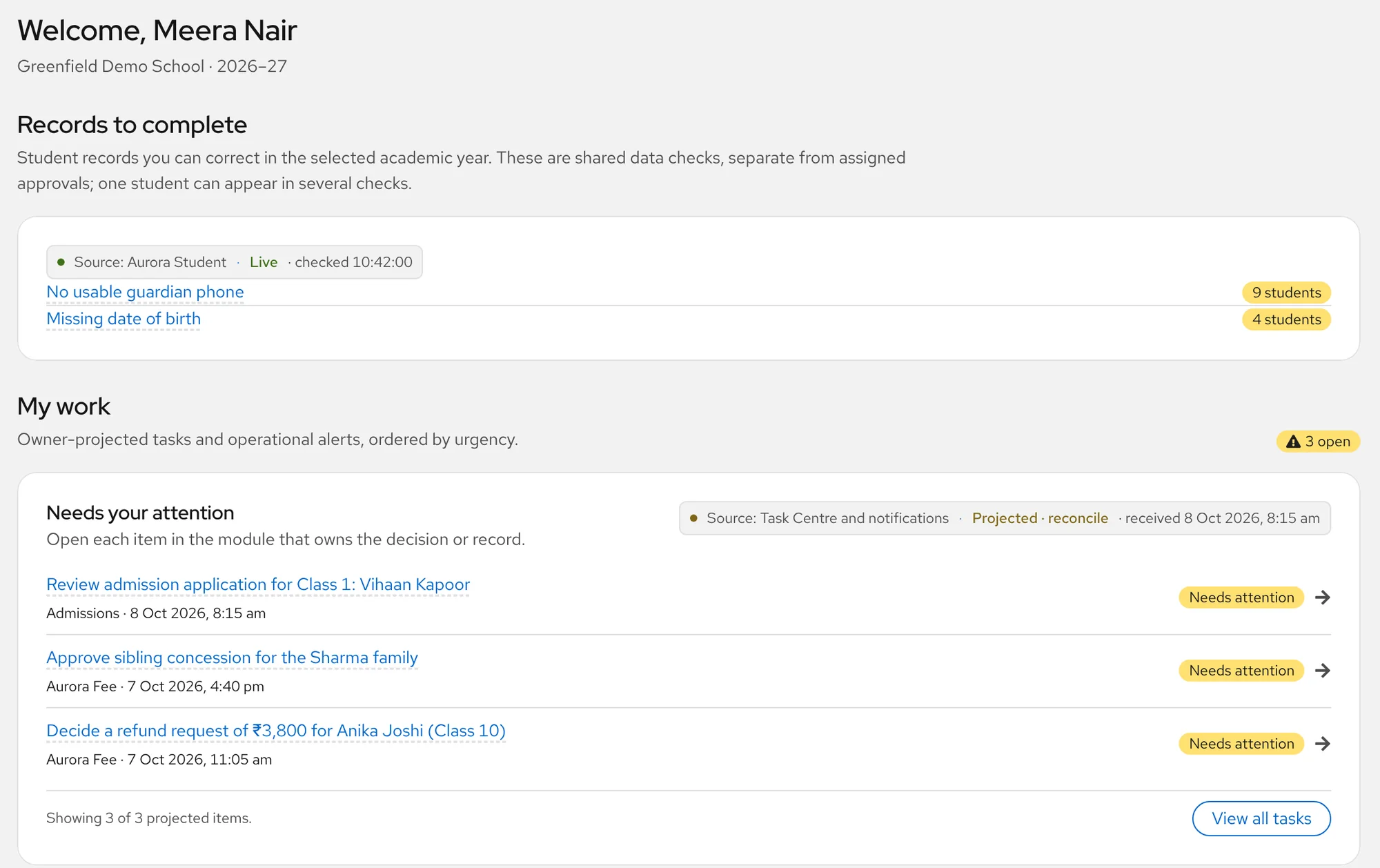Click the brown dot beside Source: Task Centre
This screenshot has width=1380, height=868.
[x=693, y=518]
